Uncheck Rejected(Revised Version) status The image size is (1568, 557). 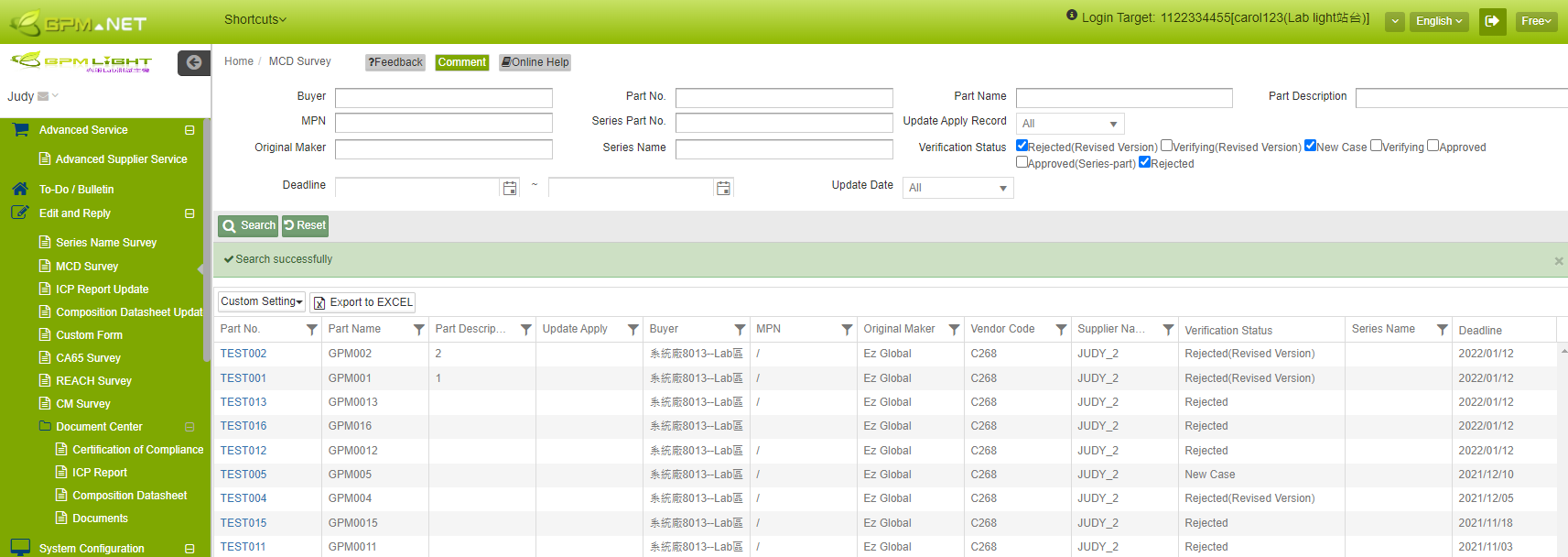1022,146
